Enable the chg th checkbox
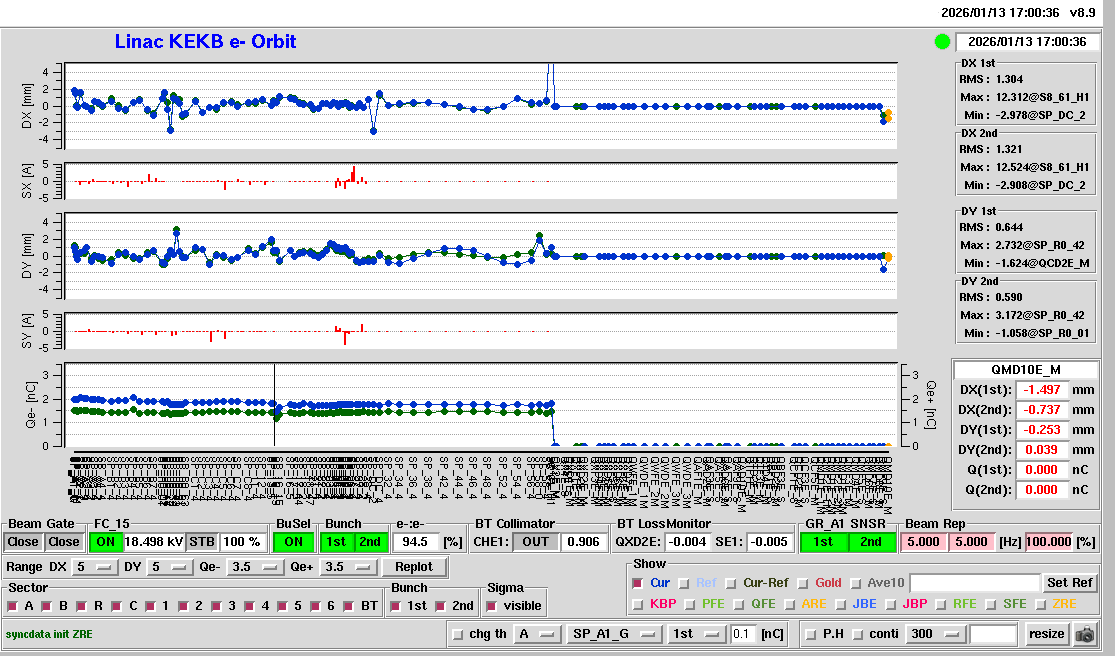Image resolution: width=1115 pixels, height=656 pixels. [x=458, y=634]
